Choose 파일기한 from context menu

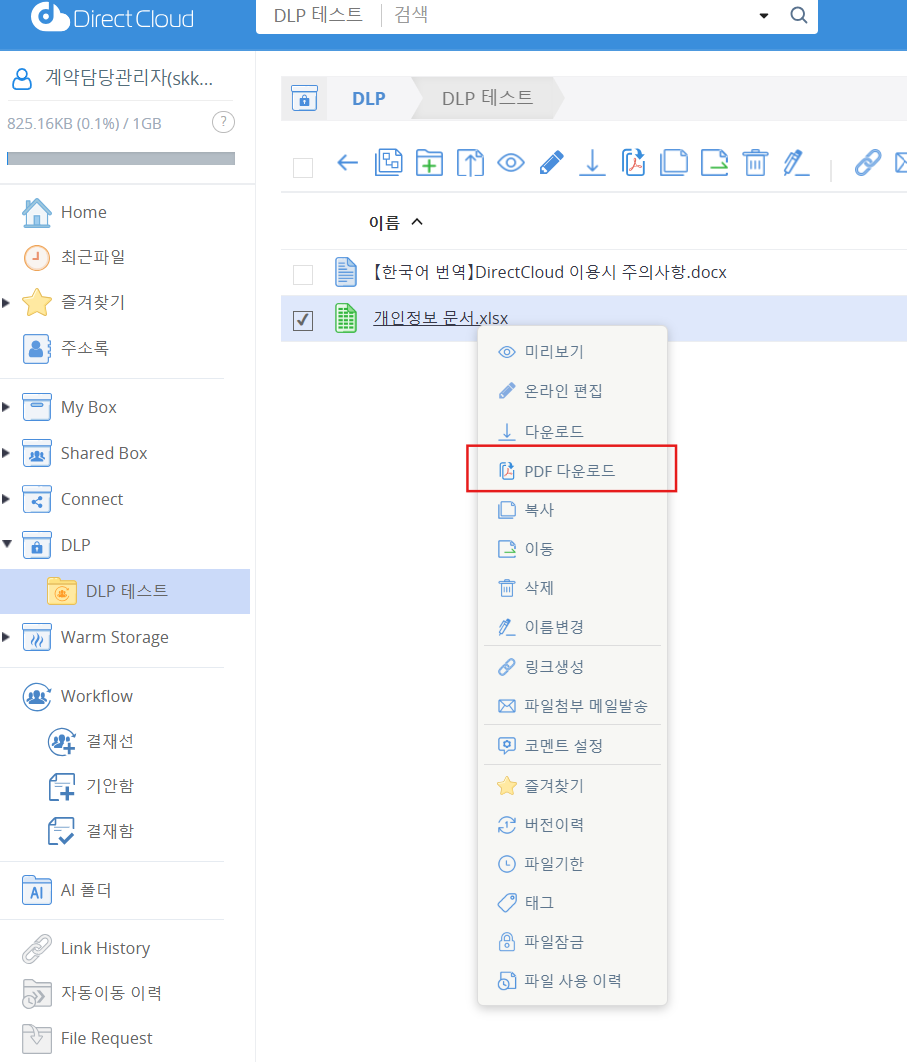pyautogui.click(x=572, y=864)
